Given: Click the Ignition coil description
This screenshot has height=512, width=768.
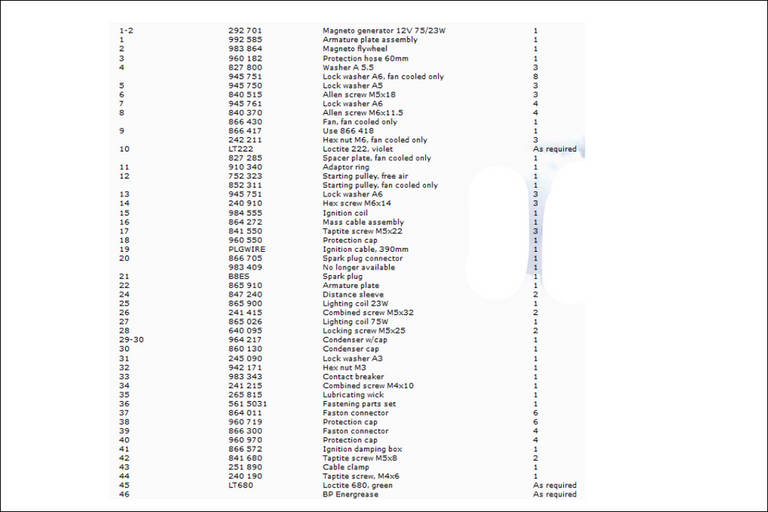Looking at the screenshot, I should click(x=345, y=213).
